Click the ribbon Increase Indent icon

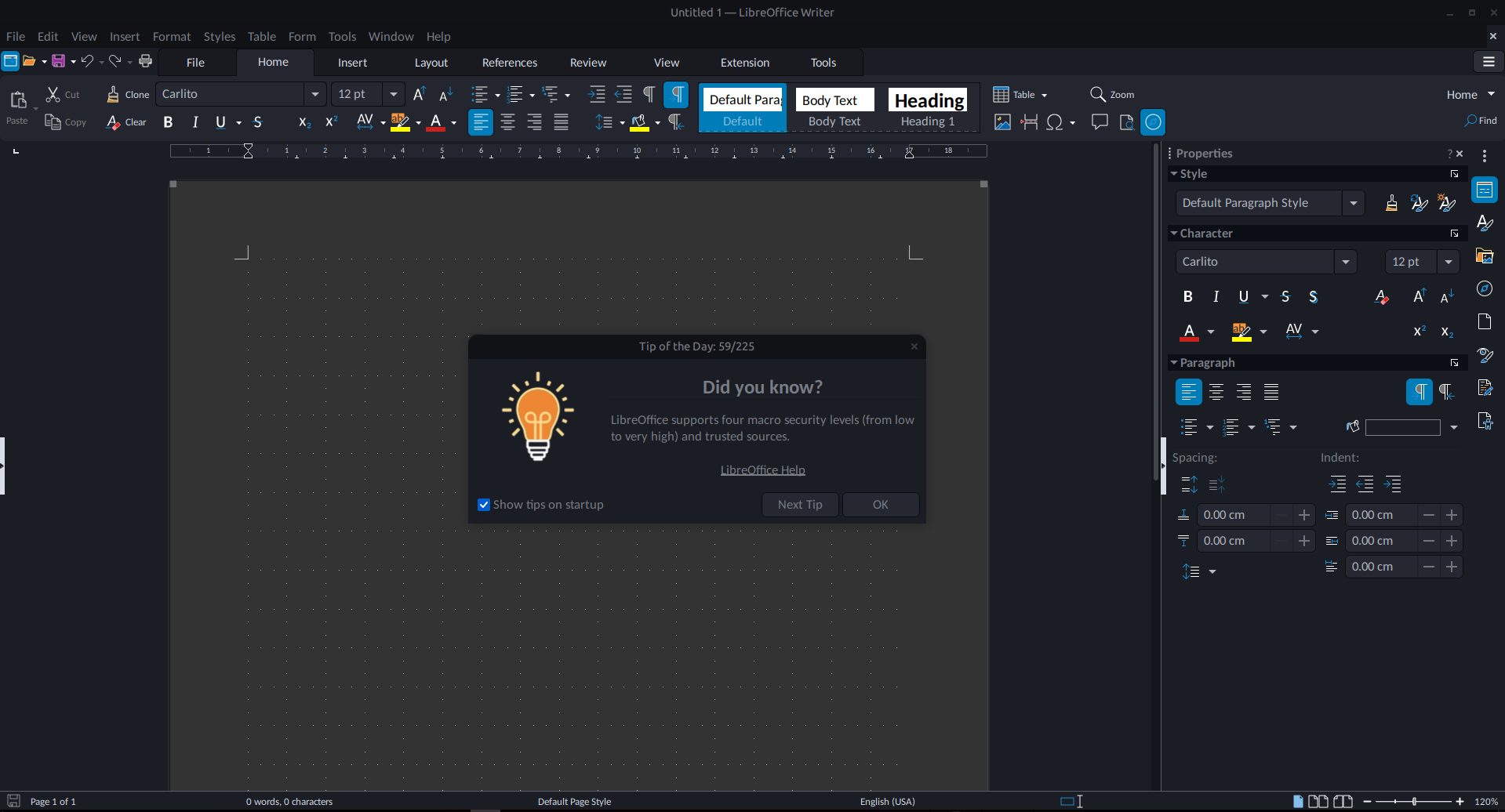[x=597, y=94]
